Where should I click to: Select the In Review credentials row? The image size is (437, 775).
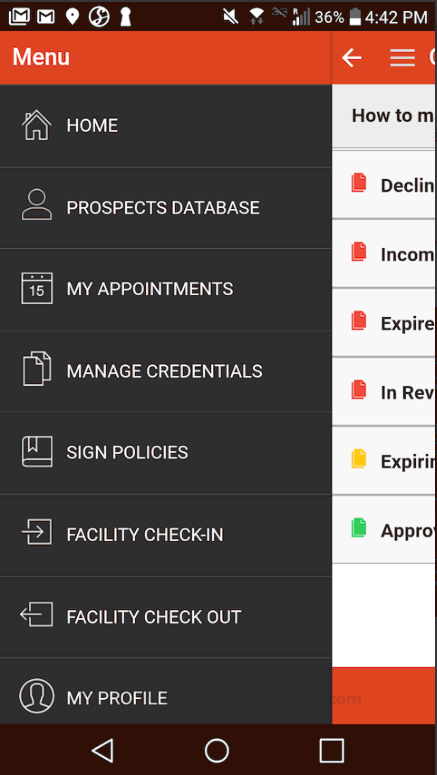click(x=384, y=391)
